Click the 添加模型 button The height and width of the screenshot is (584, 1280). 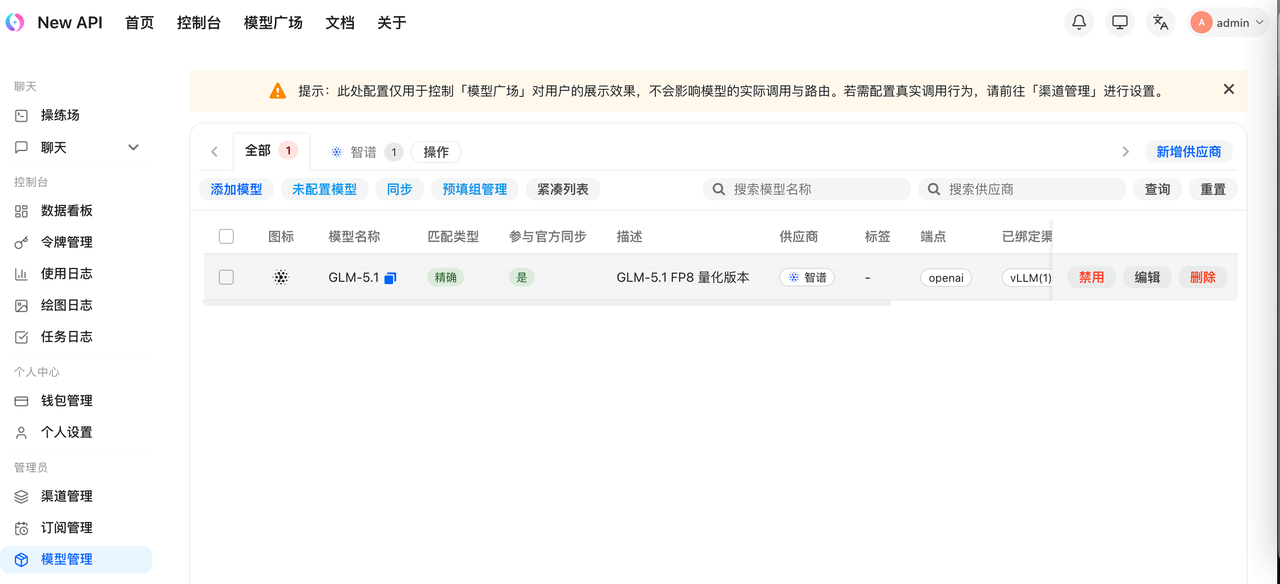click(236, 189)
